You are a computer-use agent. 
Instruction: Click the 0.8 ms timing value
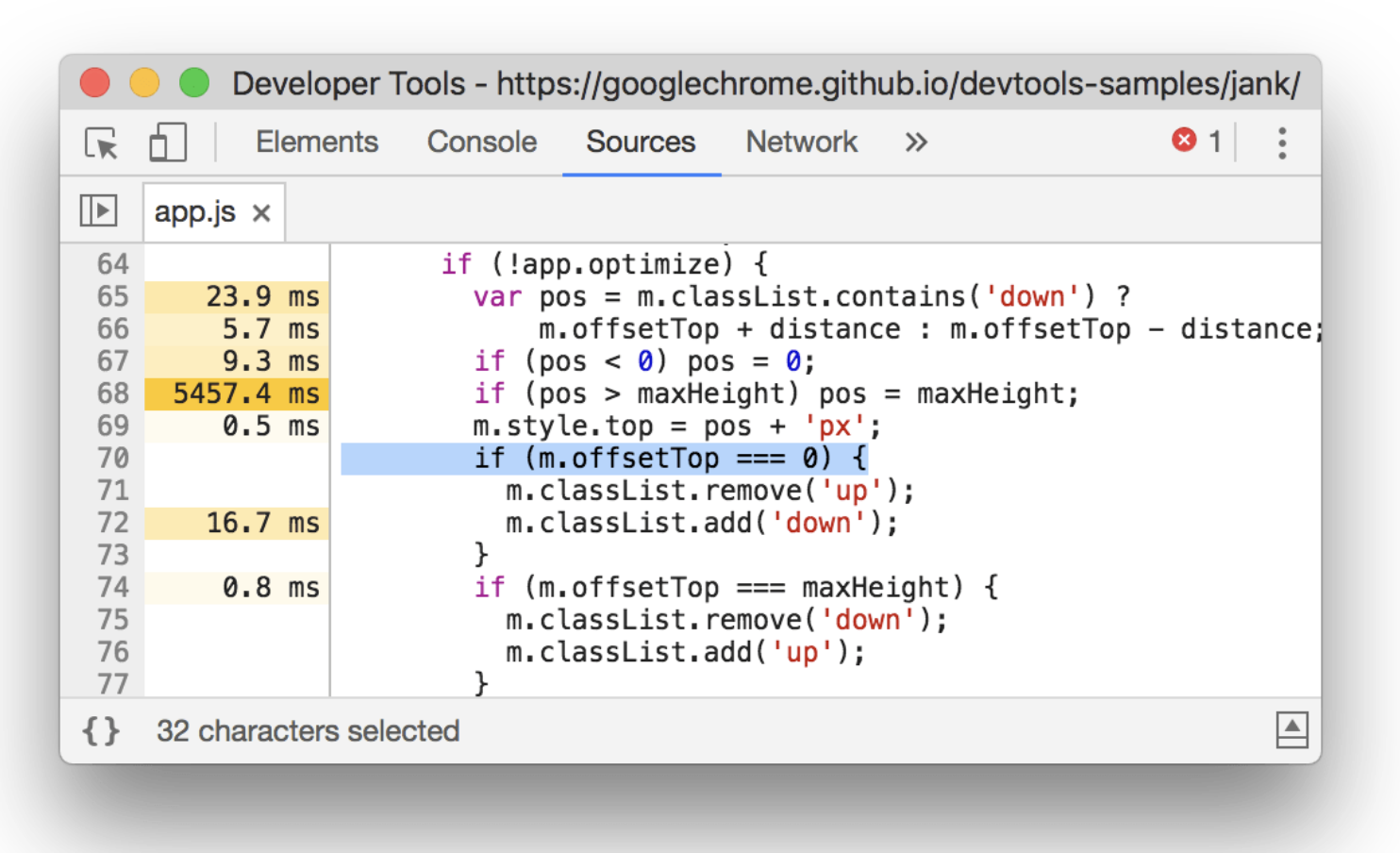point(272,587)
